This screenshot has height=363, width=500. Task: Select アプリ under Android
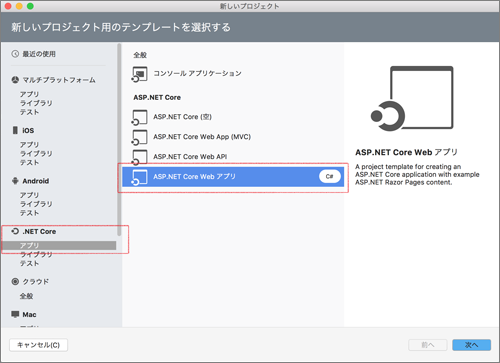point(29,195)
